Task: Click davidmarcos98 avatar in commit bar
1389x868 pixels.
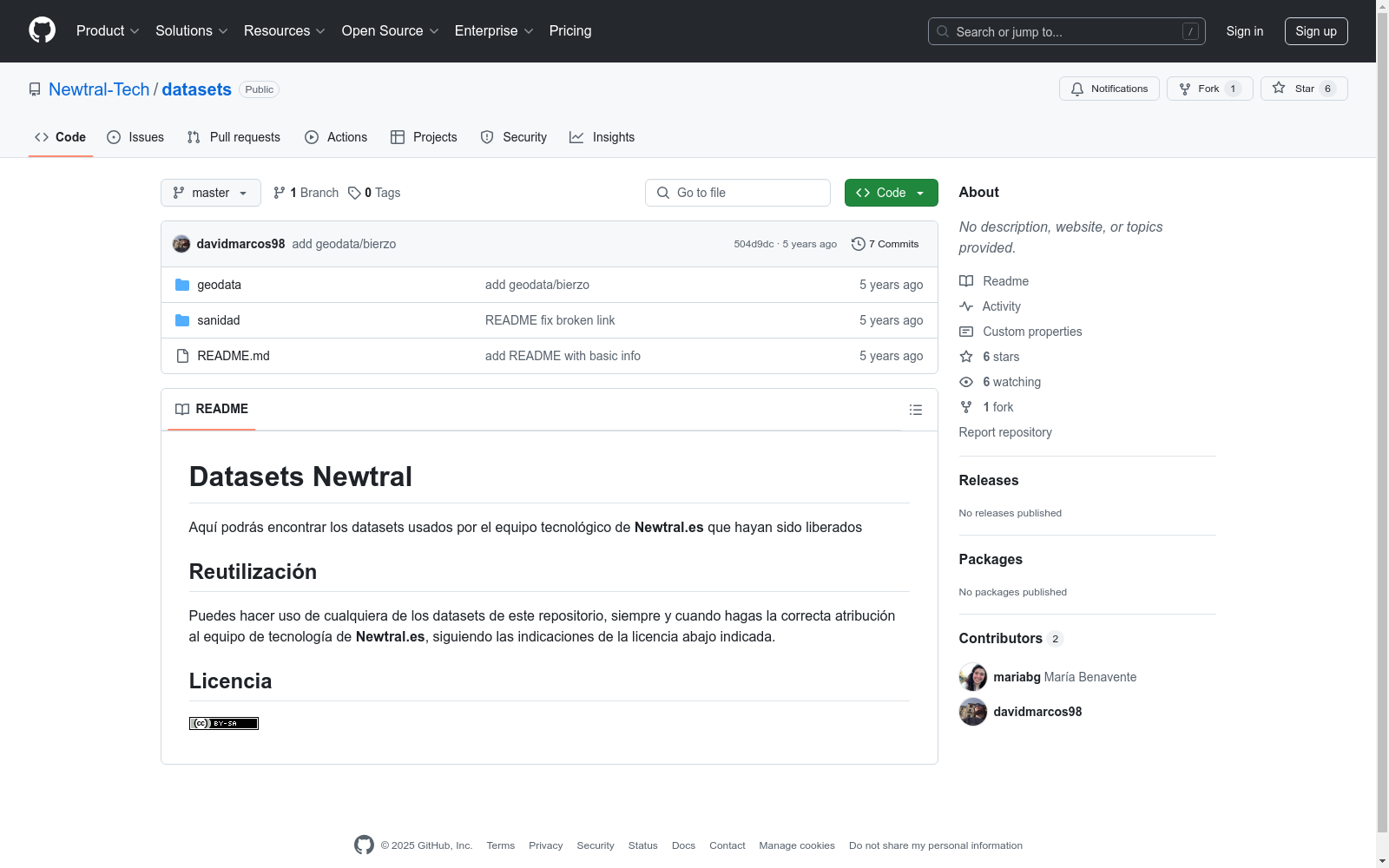Action: 181,244
